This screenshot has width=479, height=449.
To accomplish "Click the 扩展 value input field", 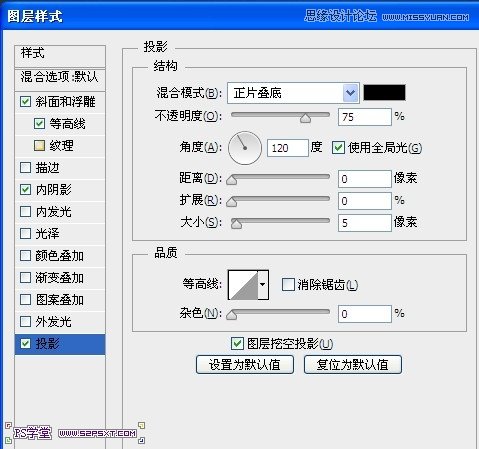I will [365, 201].
